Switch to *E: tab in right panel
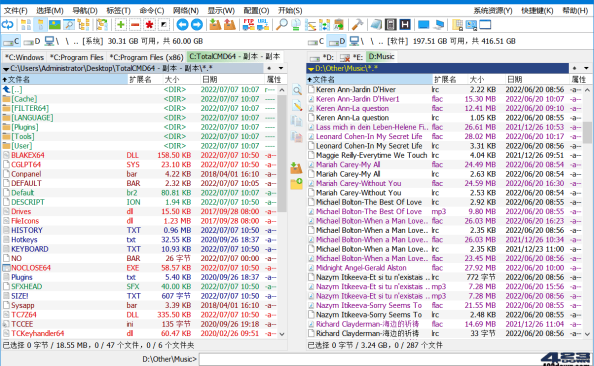The image size is (594, 366). coord(352,57)
